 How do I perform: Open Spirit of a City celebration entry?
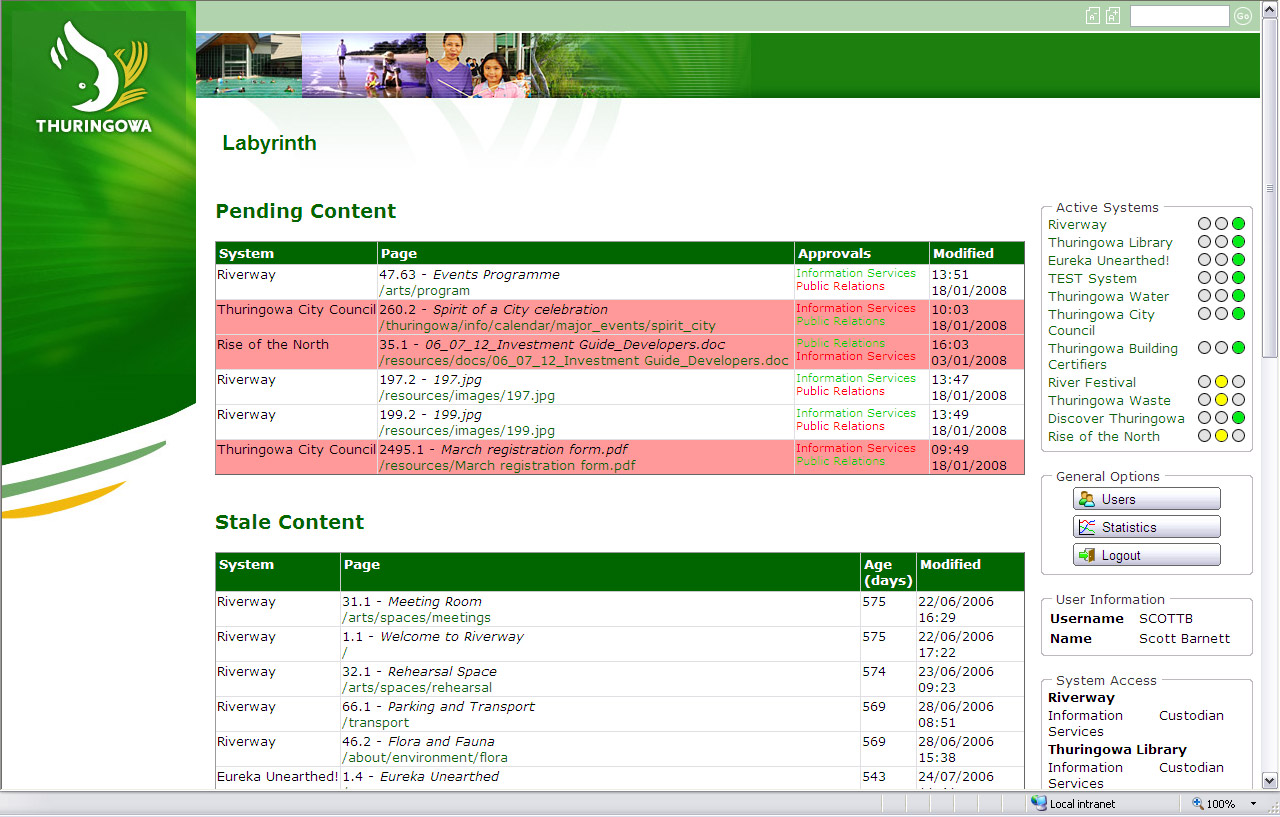(x=520, y=310)
